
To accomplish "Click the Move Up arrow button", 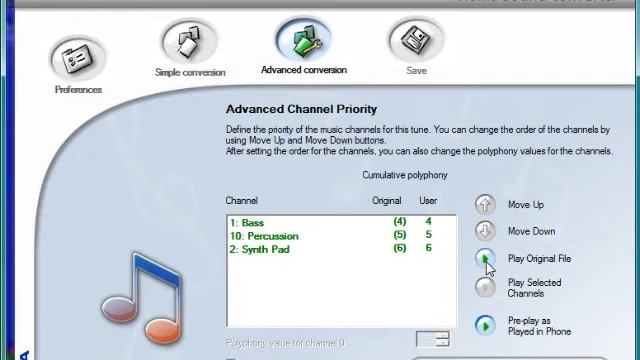I will point(485,204).
